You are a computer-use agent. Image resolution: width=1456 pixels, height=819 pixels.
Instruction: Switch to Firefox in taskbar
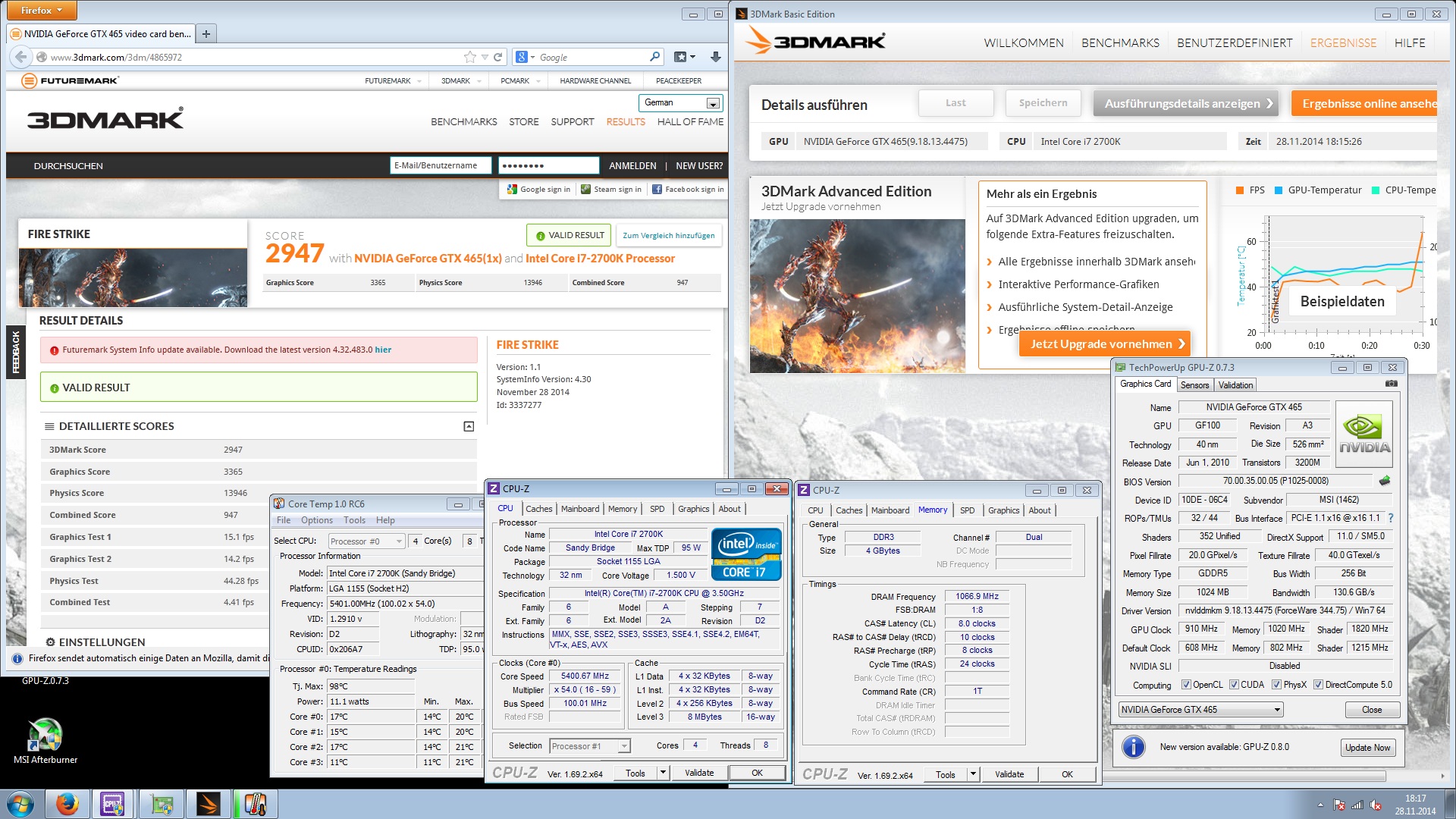click(67, 804)
